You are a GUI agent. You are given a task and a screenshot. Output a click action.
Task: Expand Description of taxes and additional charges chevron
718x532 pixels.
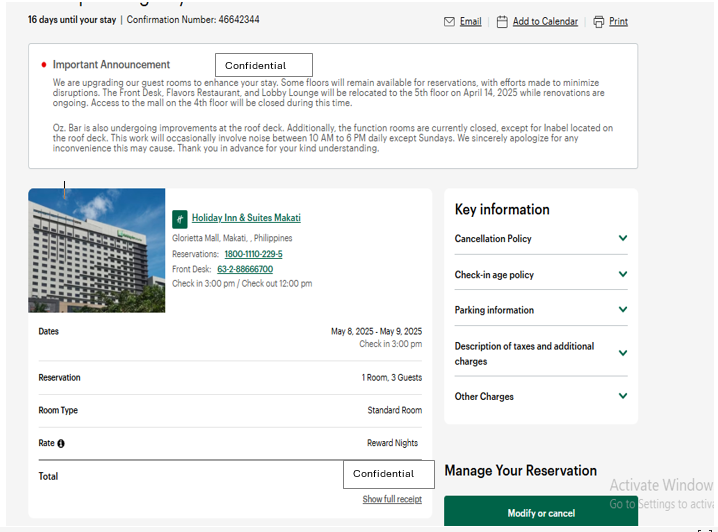click(623, 353)
